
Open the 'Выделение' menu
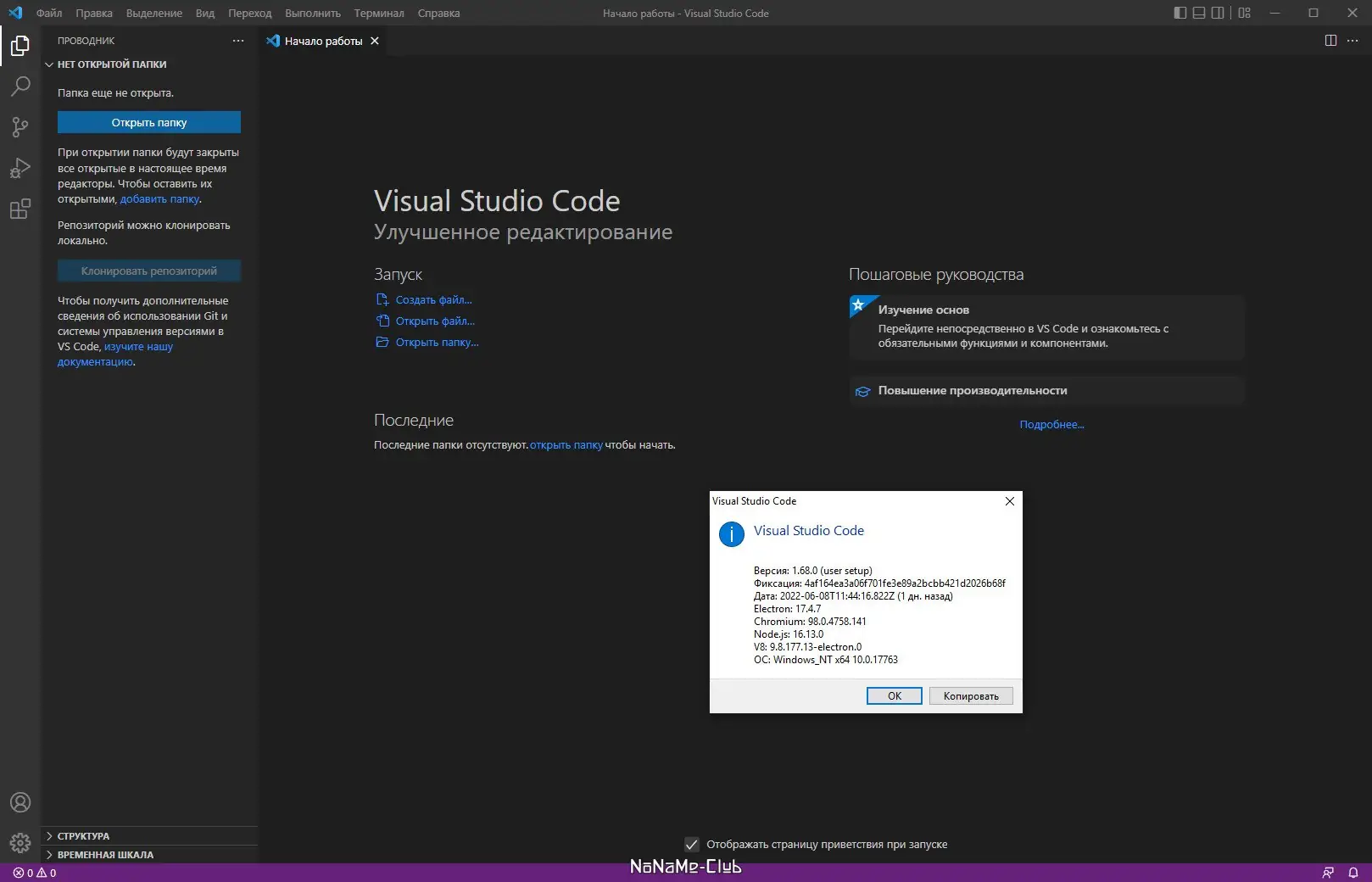tap(154, 13)
